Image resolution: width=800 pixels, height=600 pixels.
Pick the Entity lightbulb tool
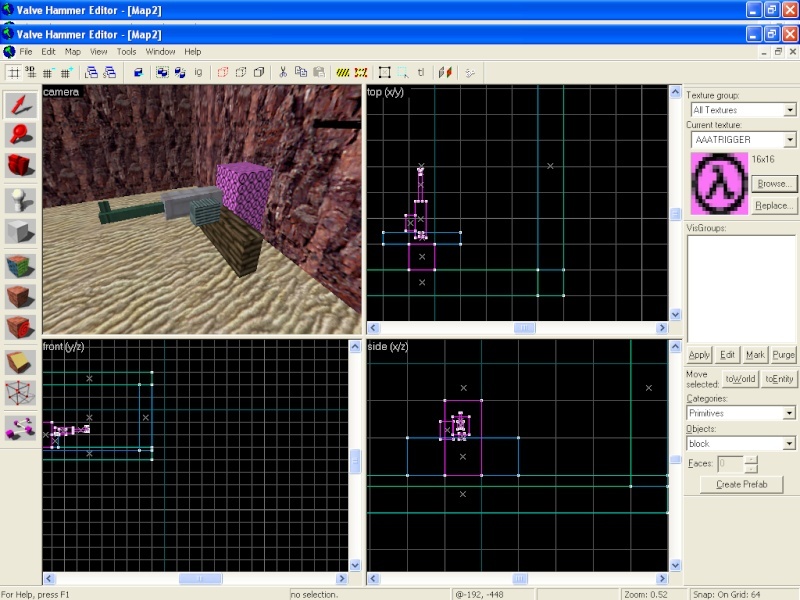click(20, 201)
